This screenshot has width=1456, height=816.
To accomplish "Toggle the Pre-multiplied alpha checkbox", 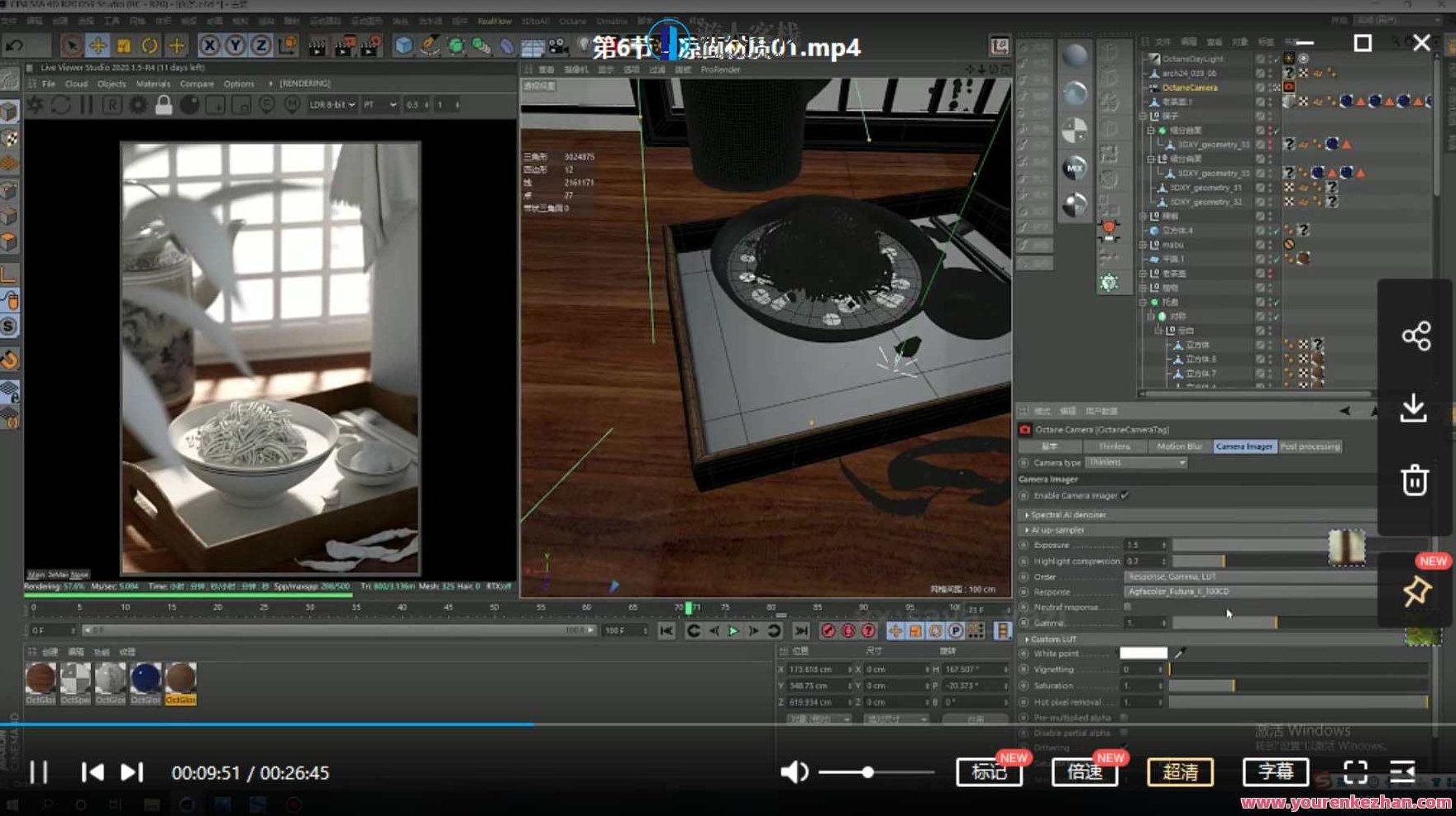I will coord(1124,718).
